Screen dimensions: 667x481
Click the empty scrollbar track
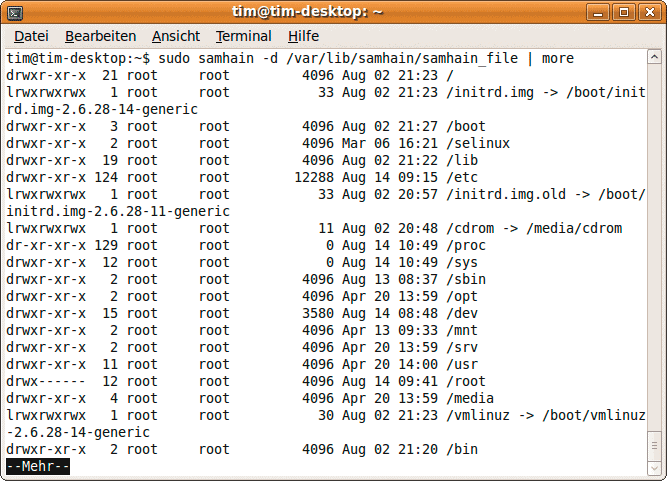654,247
